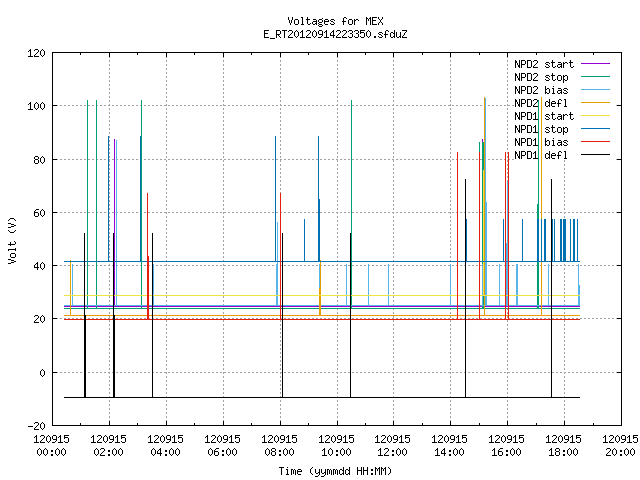
Task: Click the y-axis tick value -20
Action: pos(36,426)
